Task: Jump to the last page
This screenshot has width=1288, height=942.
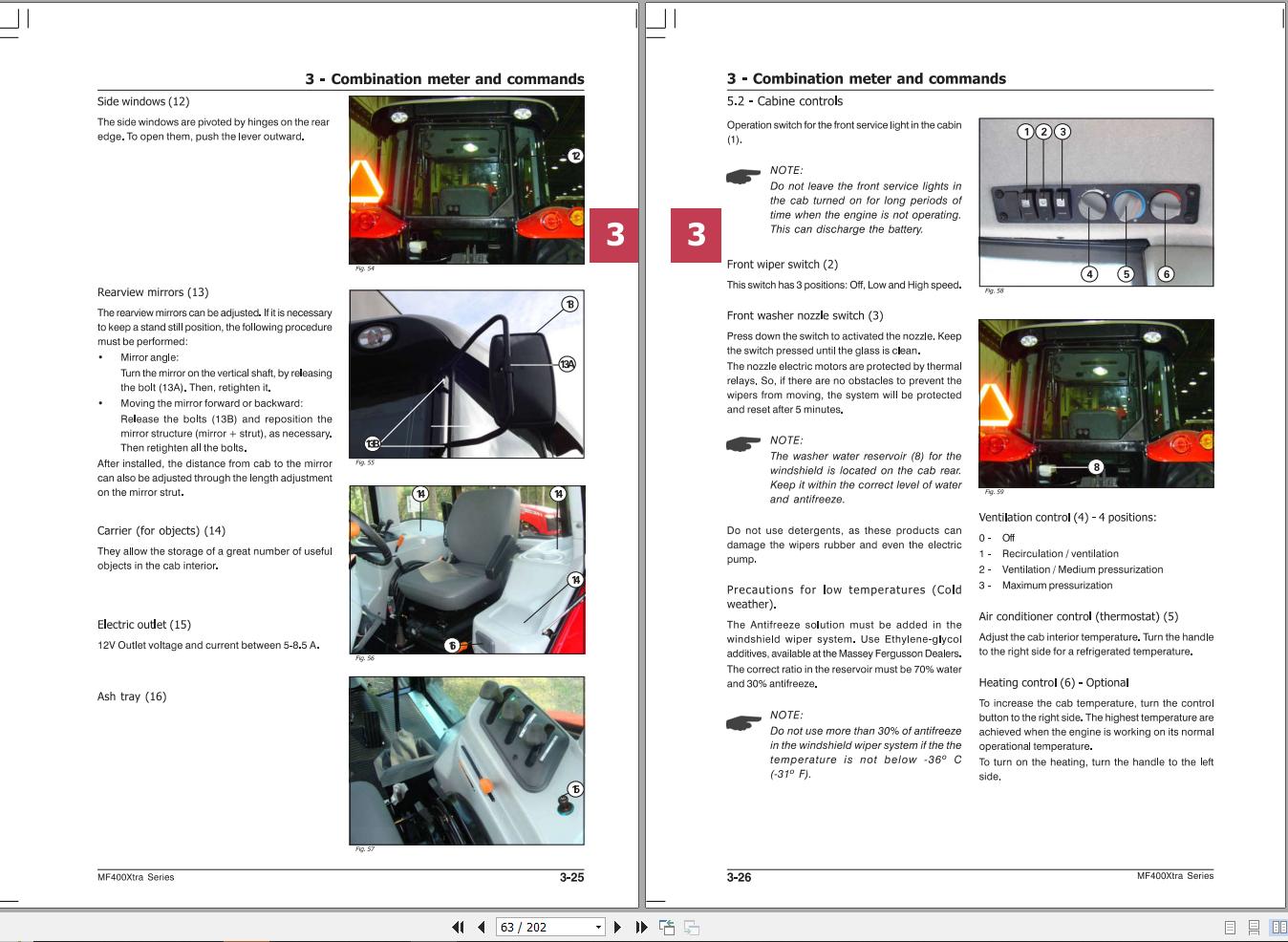Action: 641,927
